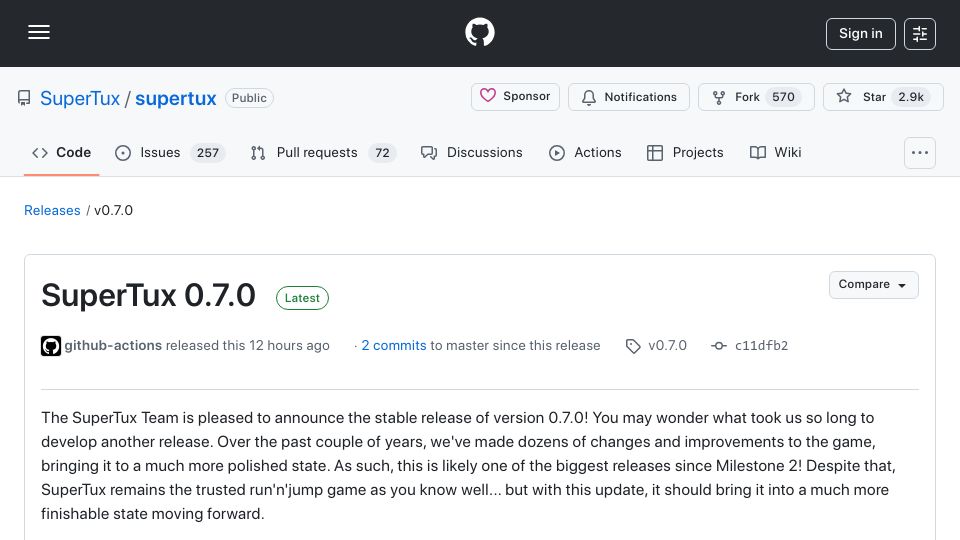The height and width of the screenshot is (540, 960).
Task: Open the v0.7.0 tag link
Action: tap(656, 345)
